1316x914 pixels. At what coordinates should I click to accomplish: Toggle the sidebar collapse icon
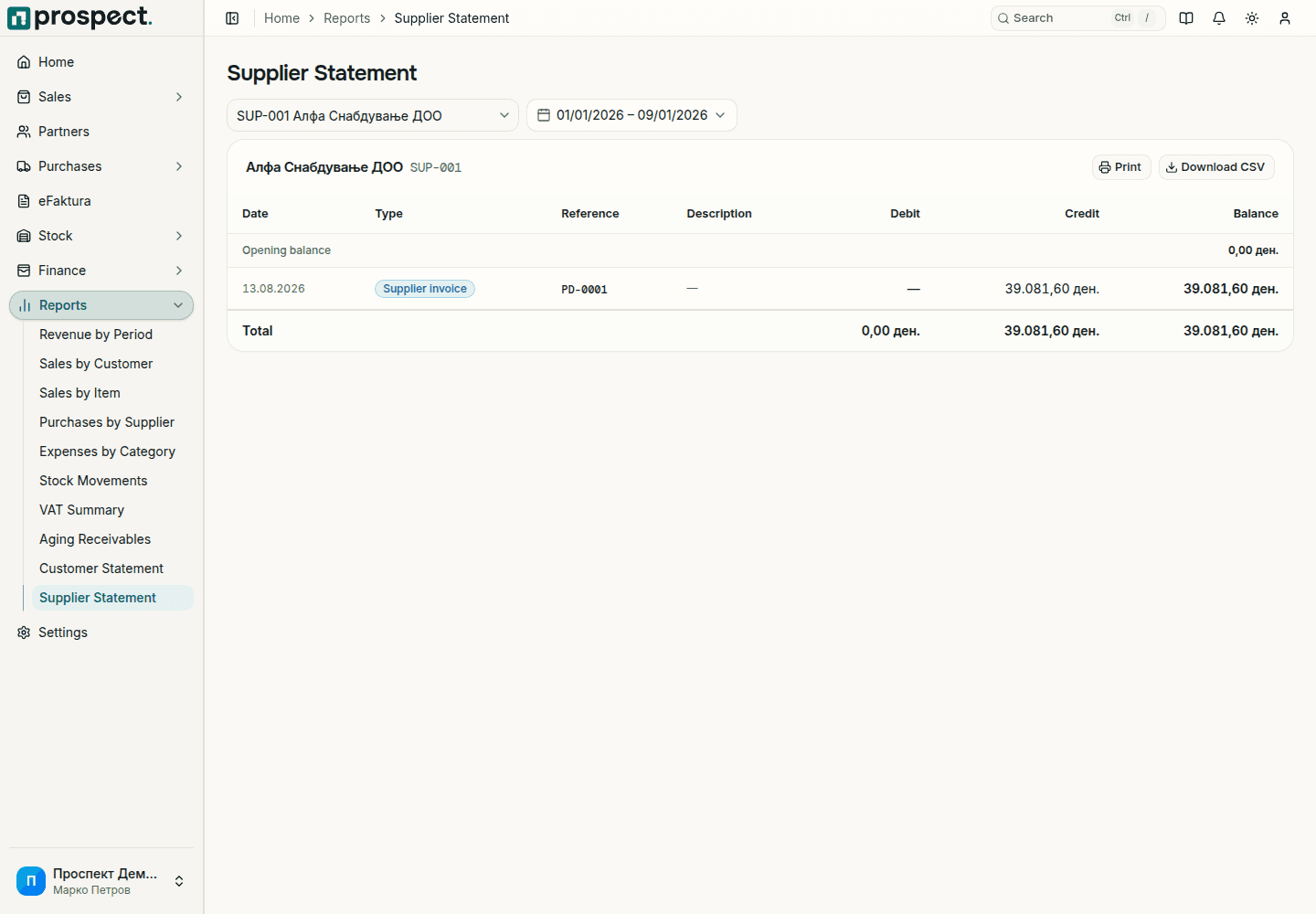click(232, 18)
